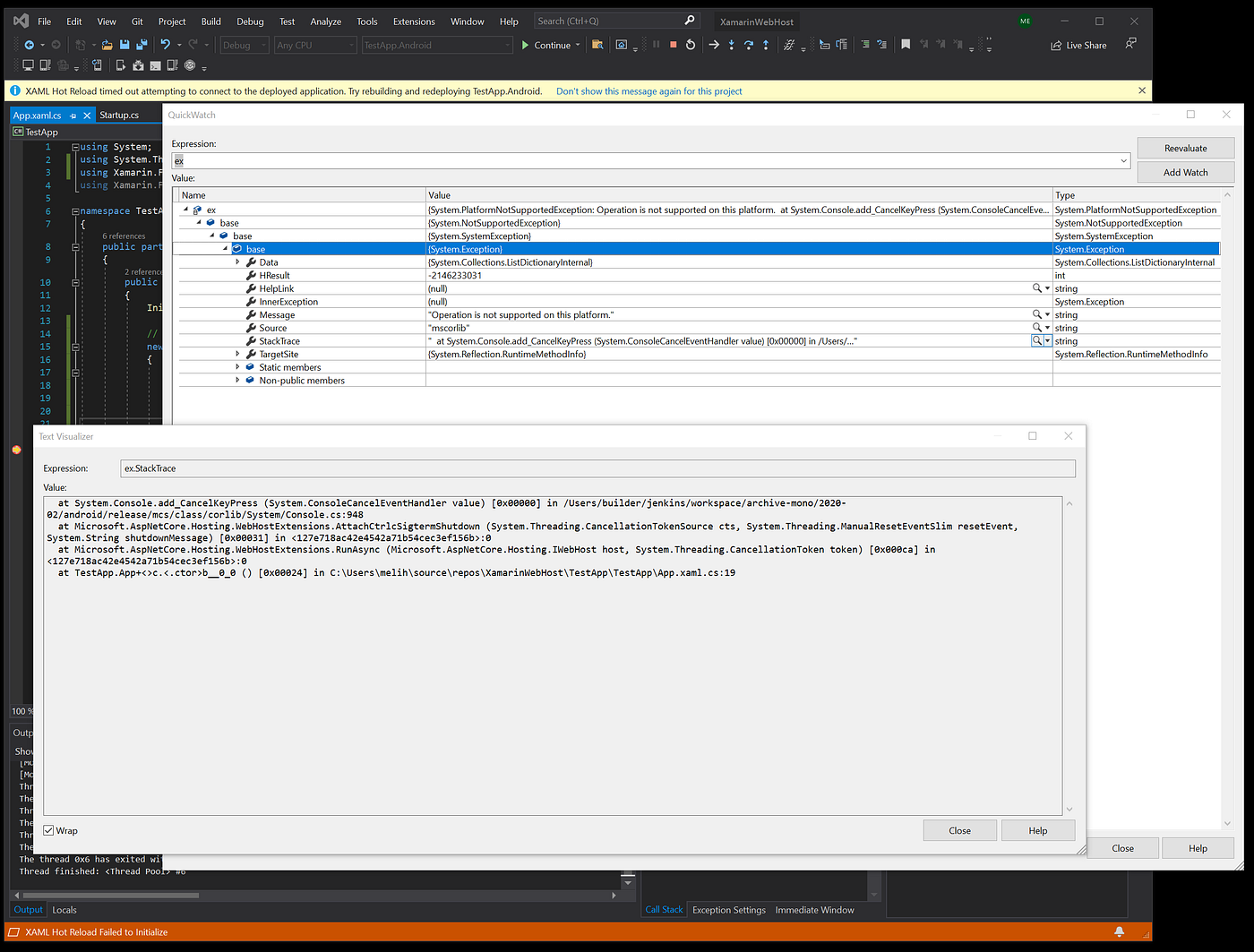Expand the Non-public members node

[237, 381]
